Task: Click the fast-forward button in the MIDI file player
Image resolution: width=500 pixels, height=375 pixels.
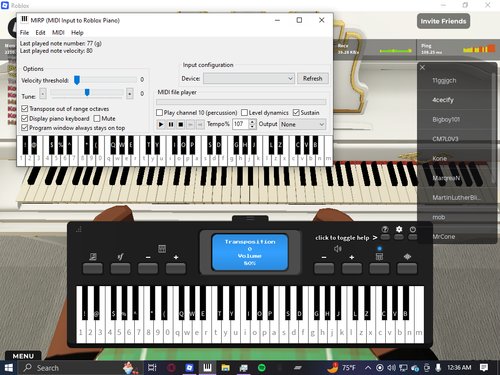Action: click(x=200, y=124)
